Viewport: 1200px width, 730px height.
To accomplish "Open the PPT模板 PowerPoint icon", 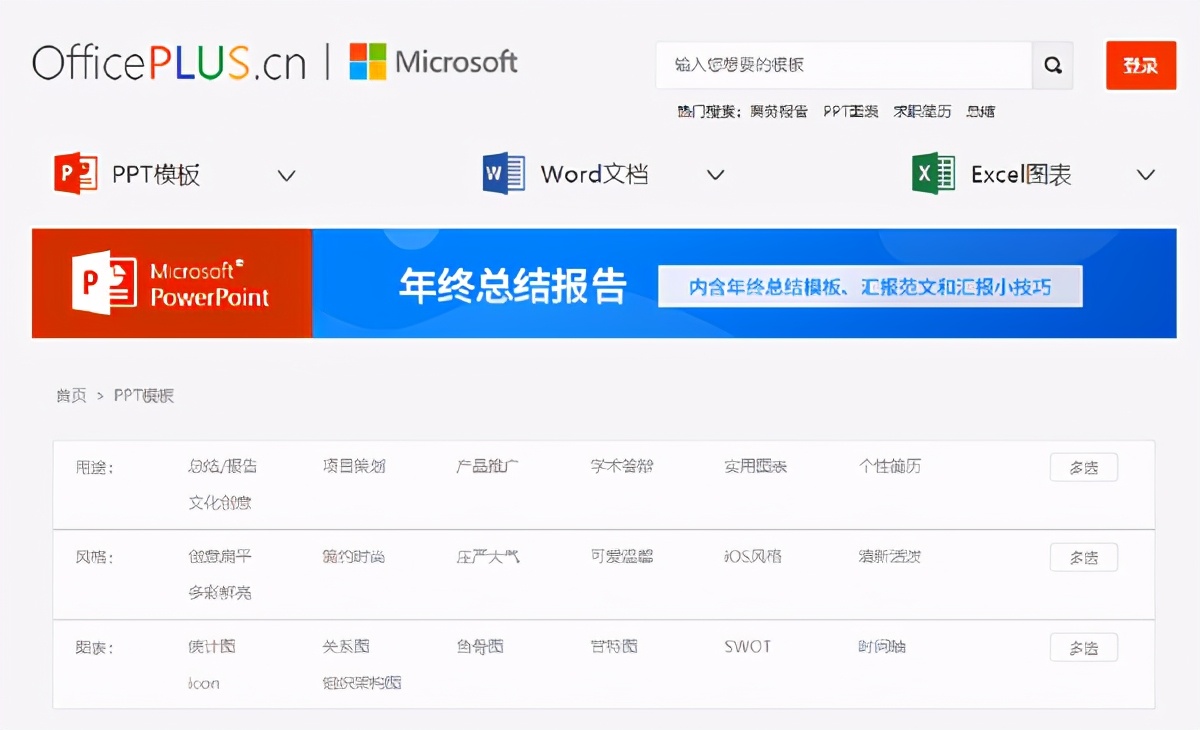I will [x=74, y=172].
